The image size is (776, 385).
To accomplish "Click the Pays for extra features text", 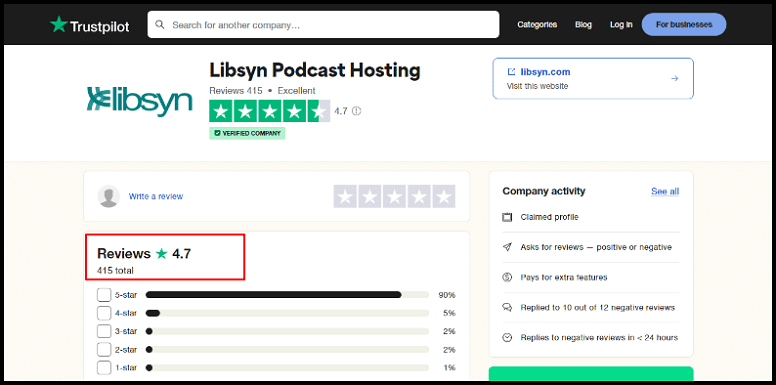I will coord(564,277).
